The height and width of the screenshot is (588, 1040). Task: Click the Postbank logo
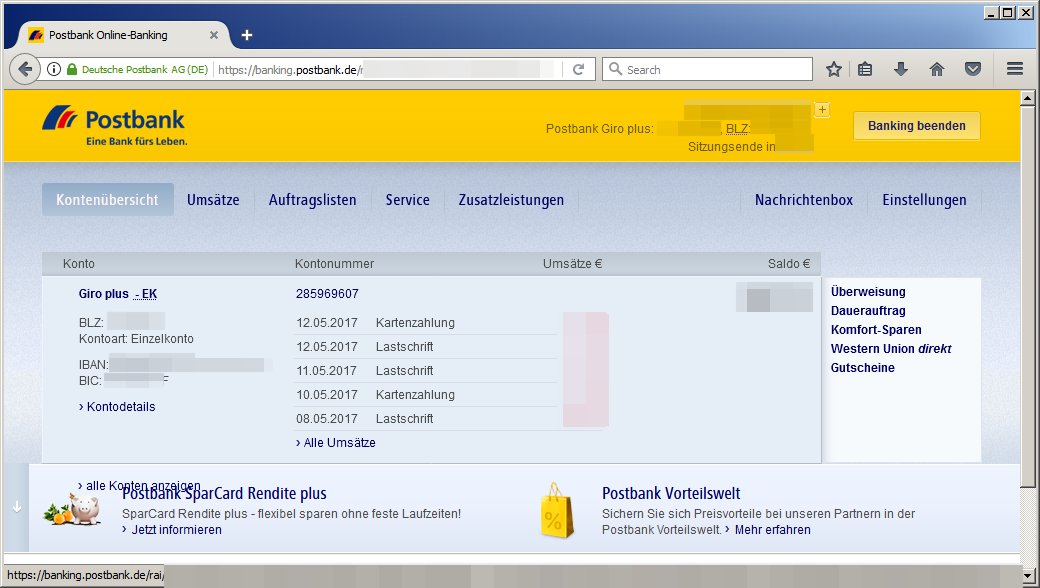click(x=115, y=125)
